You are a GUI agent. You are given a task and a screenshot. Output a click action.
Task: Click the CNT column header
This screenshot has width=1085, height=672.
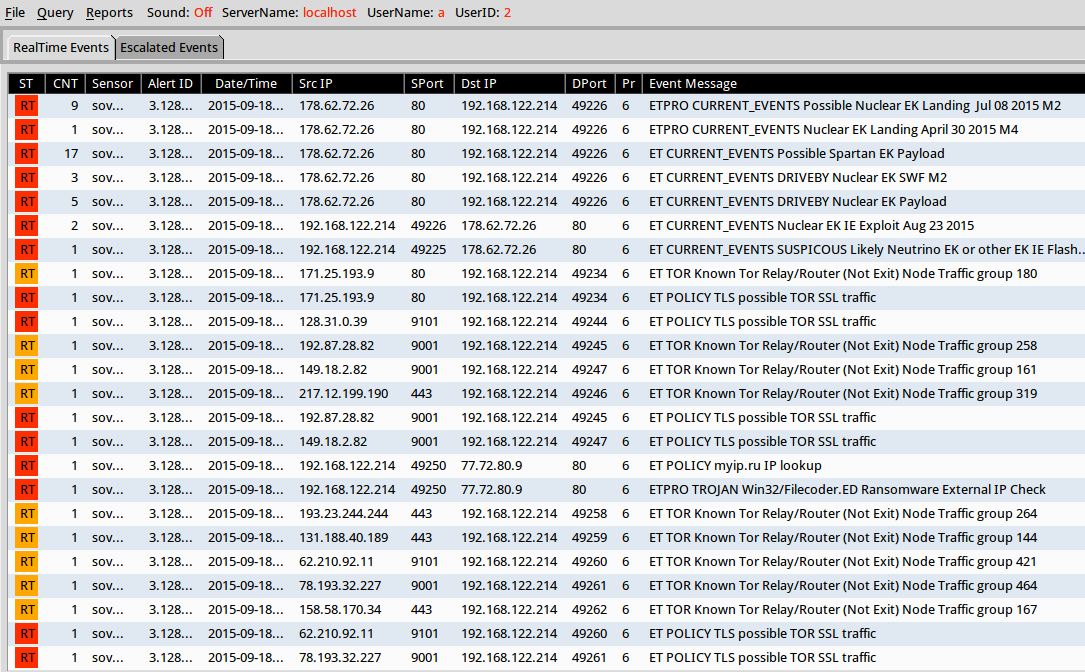[x=66, y=84]
